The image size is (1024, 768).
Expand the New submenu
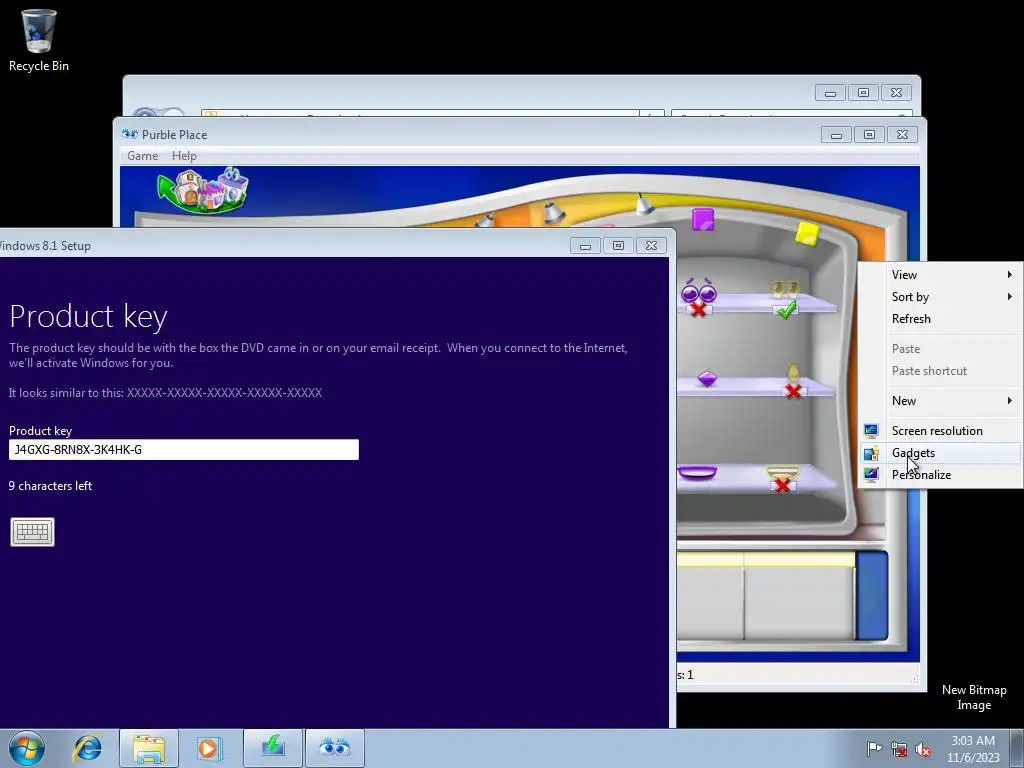[x=940, y=401]
